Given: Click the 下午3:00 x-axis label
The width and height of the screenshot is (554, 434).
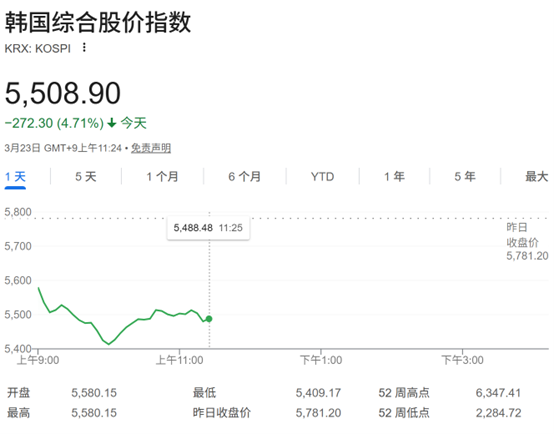Looking at the screenshot, I should 462,360.
